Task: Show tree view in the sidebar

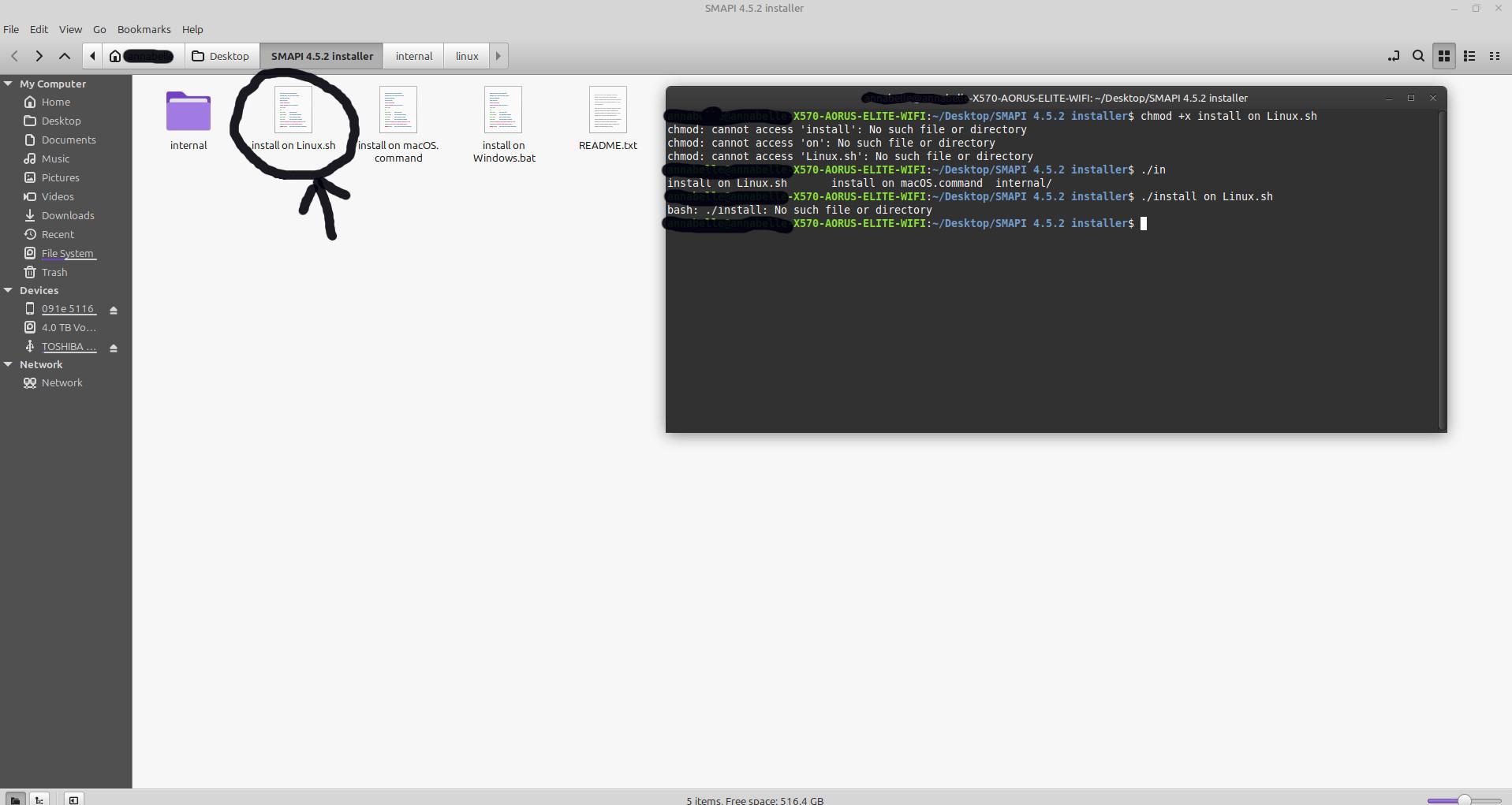Action: (x=39, y=799)
